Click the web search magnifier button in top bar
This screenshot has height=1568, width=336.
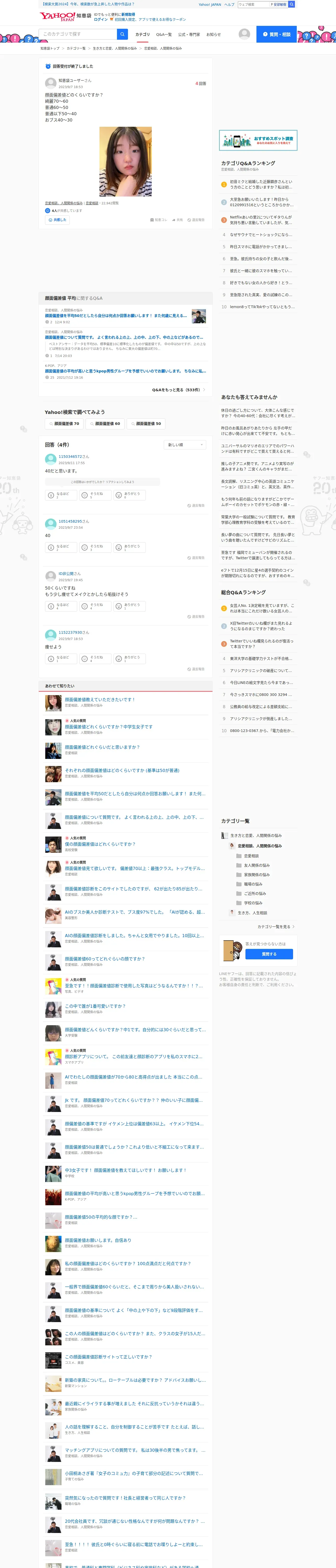tap(292, 4)
